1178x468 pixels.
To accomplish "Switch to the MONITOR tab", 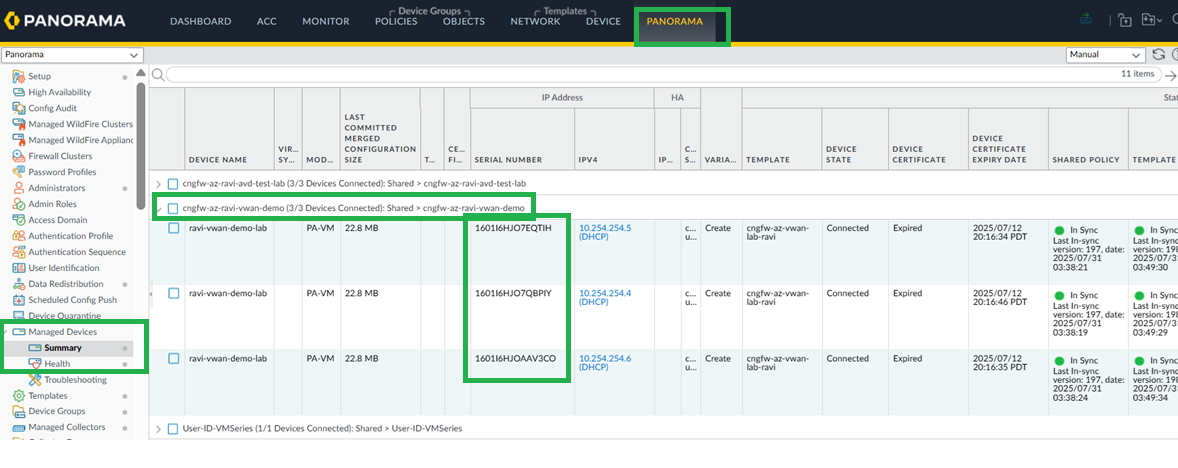I will click(x=325, y=21).
